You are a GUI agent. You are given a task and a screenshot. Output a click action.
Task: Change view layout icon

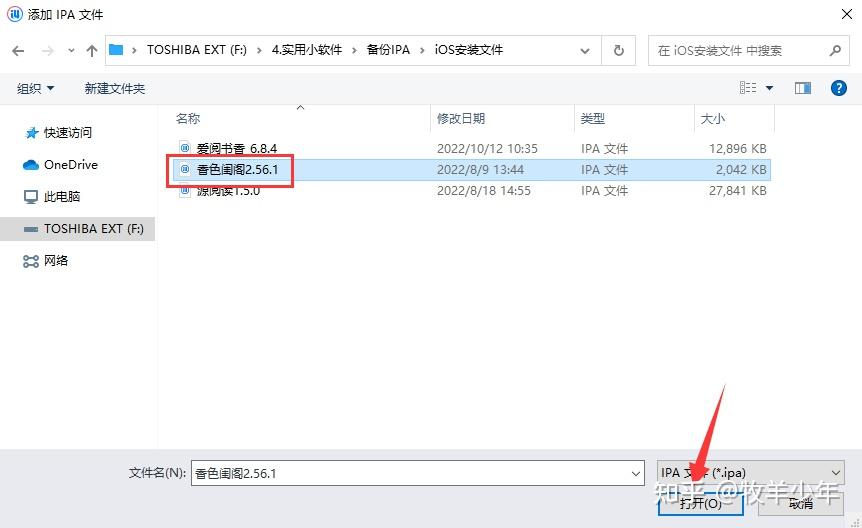pos(748,88)
